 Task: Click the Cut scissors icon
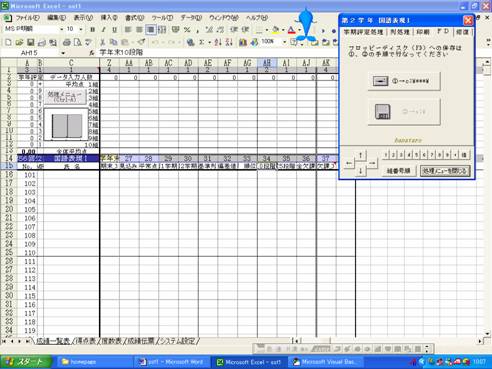click(102, 42)
